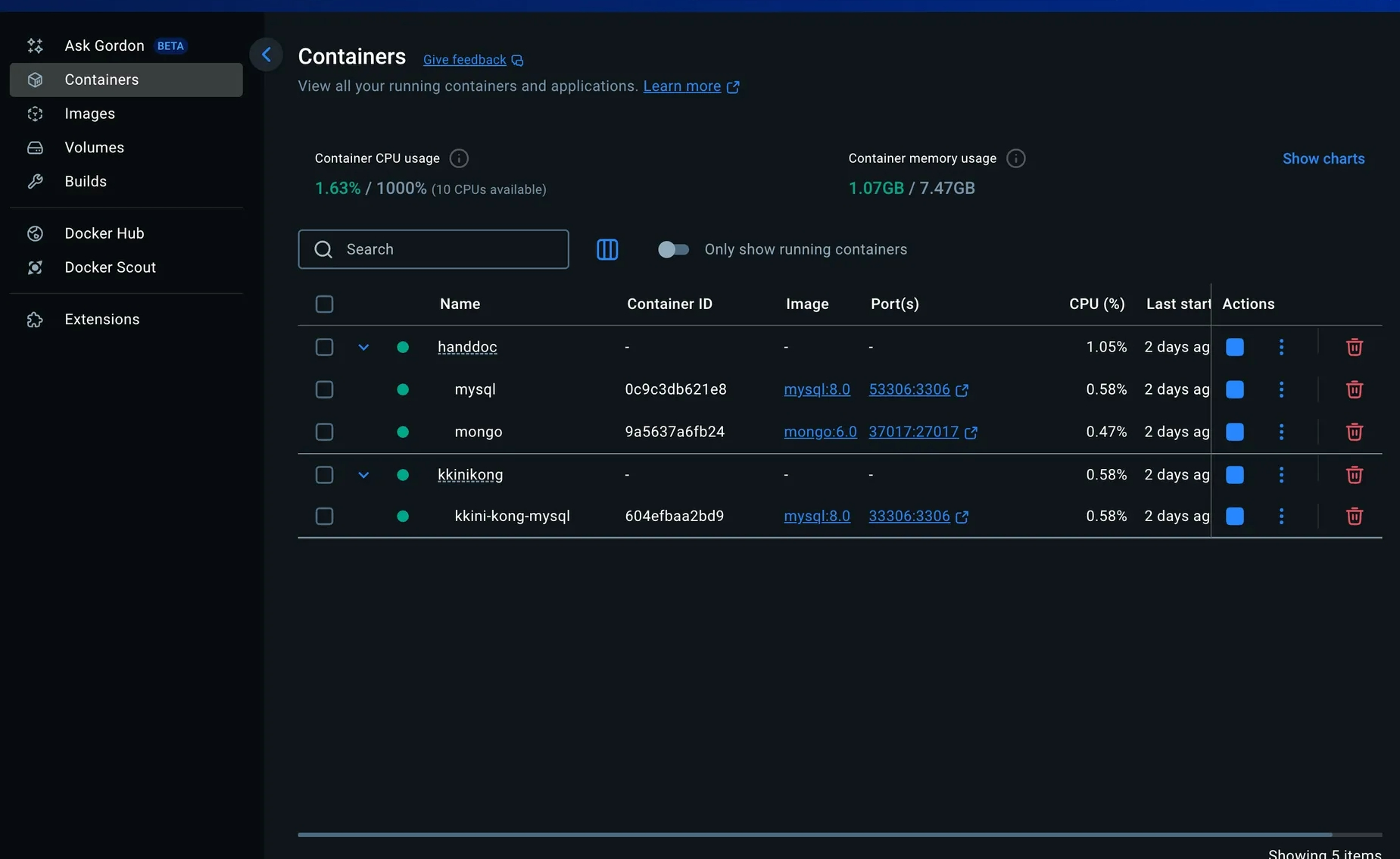Open more actions for kkini-kong-mysql
1400x859 pixels.
pyautogui.click(x=1281, y=516)
